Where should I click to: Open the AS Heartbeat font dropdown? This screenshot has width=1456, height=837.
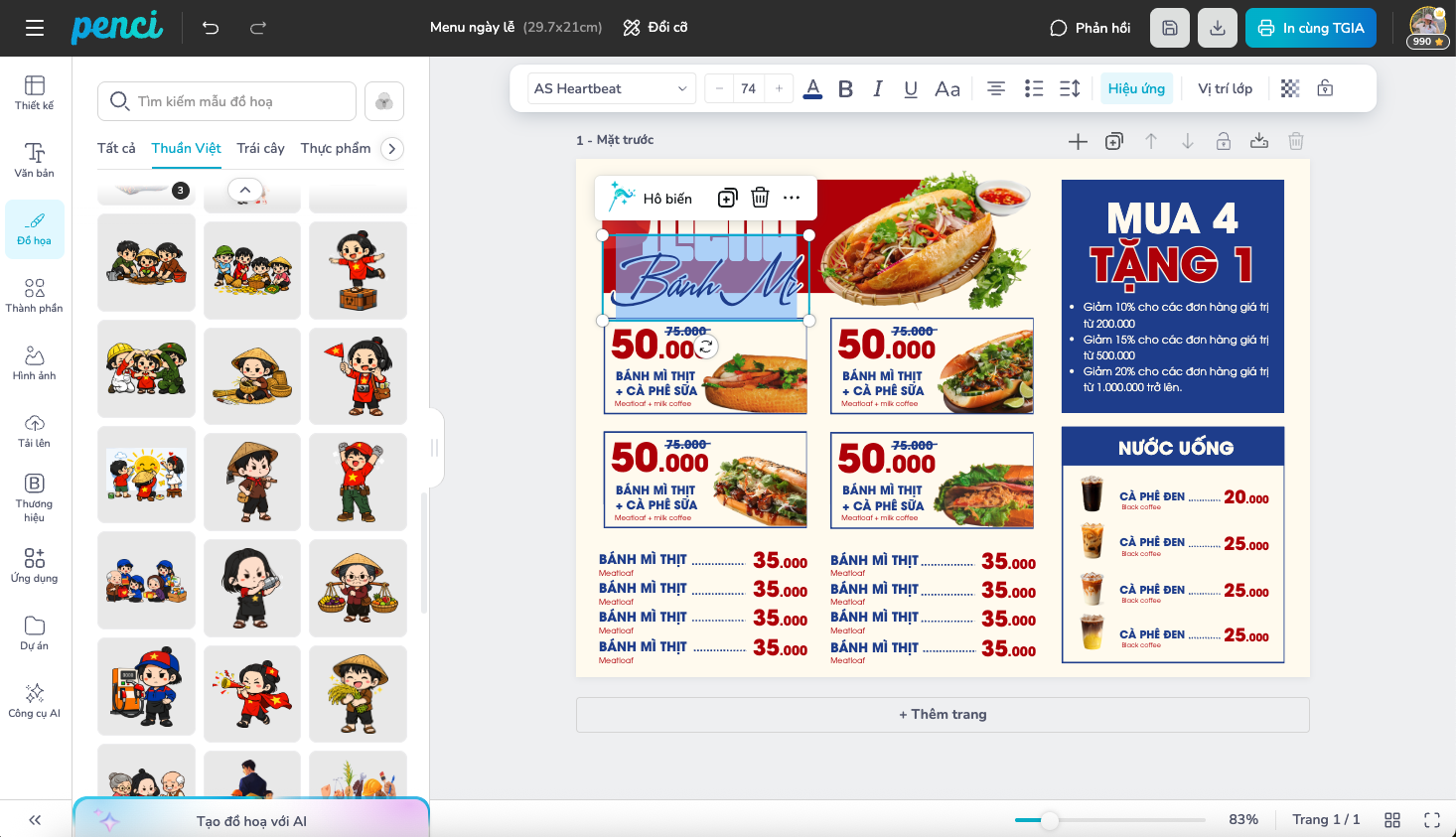pyautogui.click(x=611, y=88)
